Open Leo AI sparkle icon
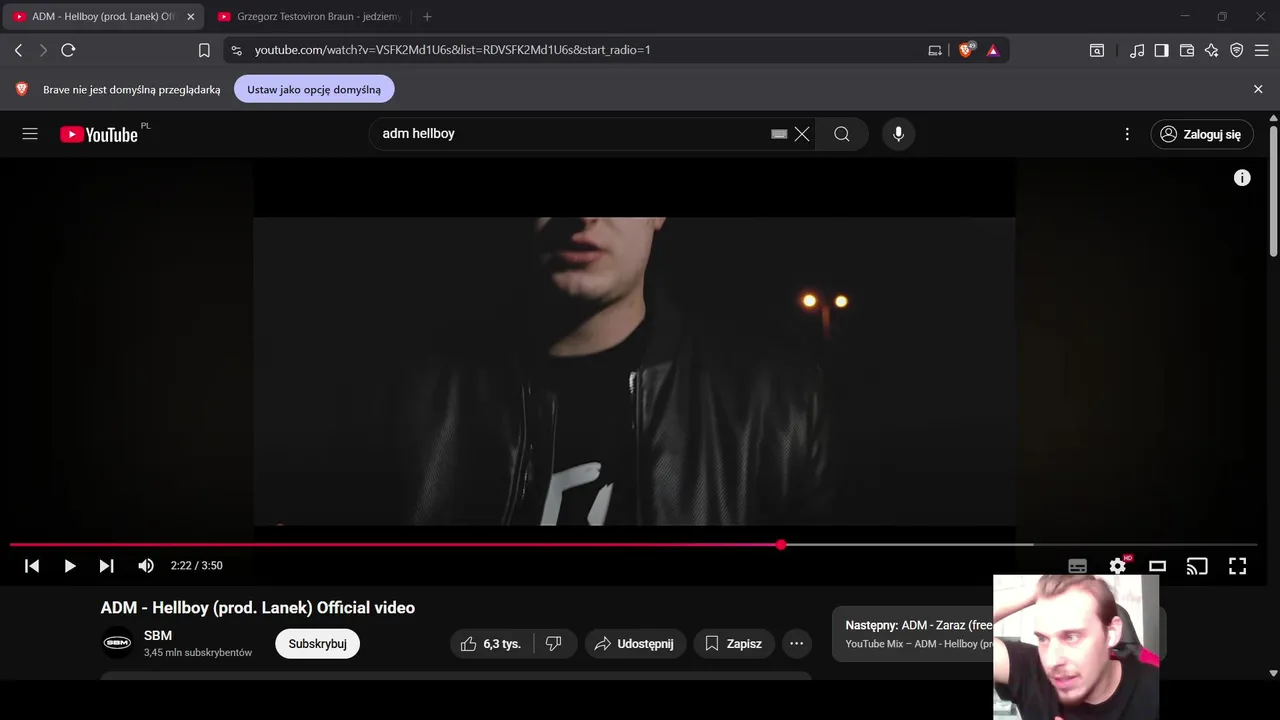1280x720 pixels. point(1211,50)
